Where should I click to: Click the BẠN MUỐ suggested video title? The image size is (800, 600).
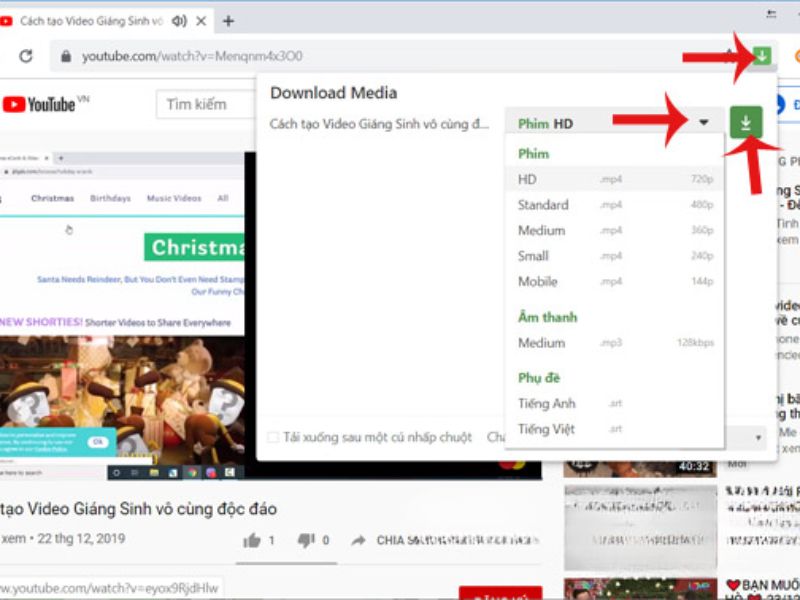click(763, 585)
